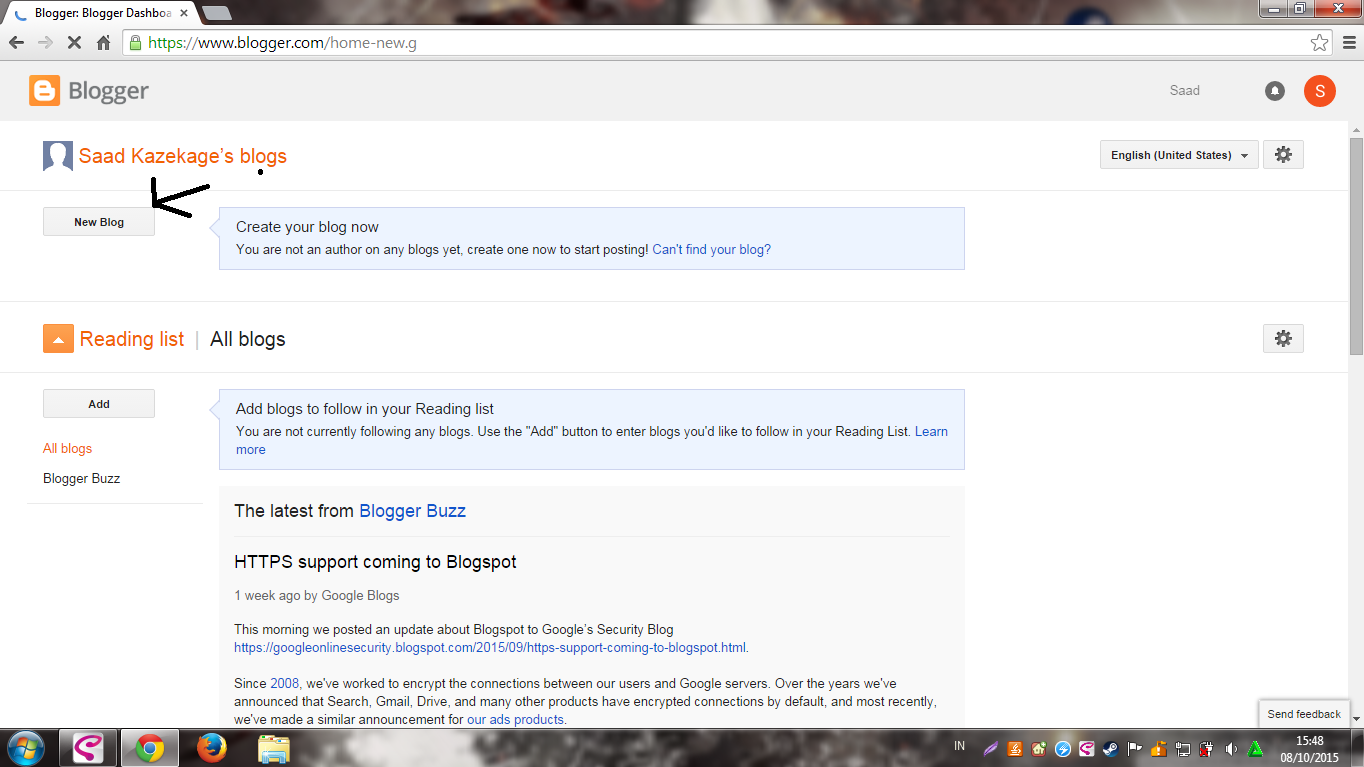Click the orange "S" profile avatar
Viewport: 1364px width, 767px height.
[1319, 90]
